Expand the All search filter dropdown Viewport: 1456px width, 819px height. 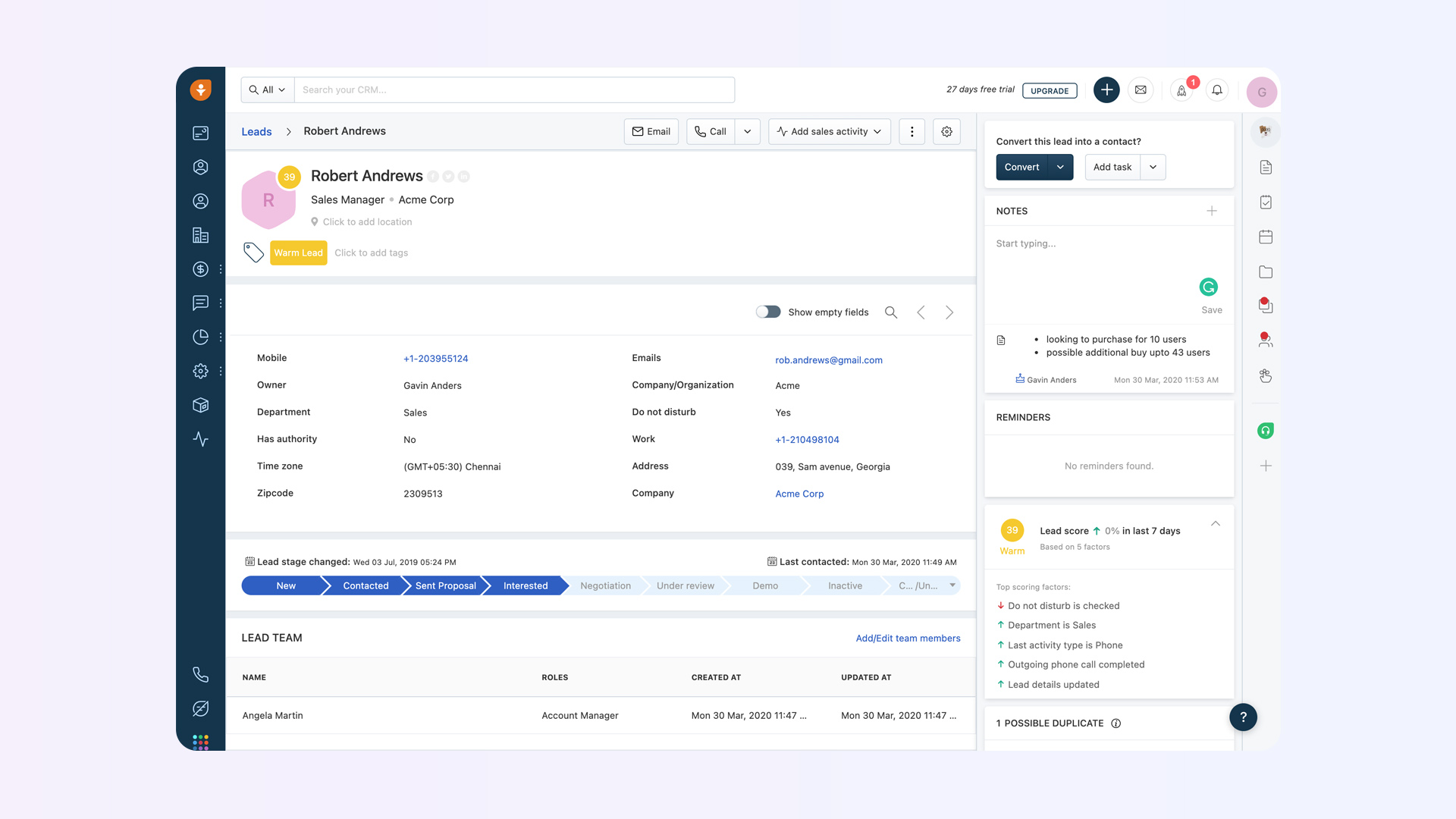click(268, 89)
